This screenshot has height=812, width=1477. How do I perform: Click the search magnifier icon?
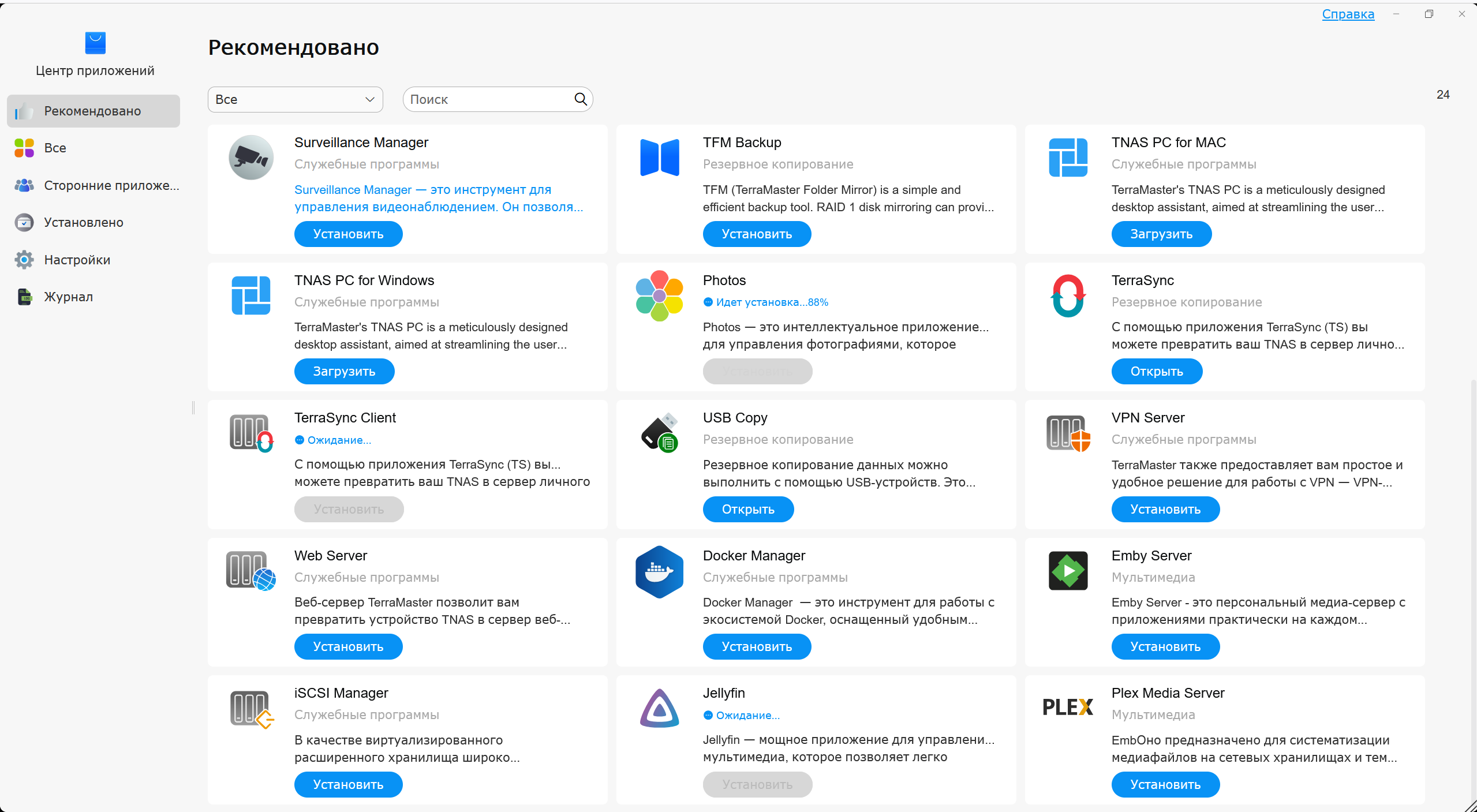click(x=581, y=99)
